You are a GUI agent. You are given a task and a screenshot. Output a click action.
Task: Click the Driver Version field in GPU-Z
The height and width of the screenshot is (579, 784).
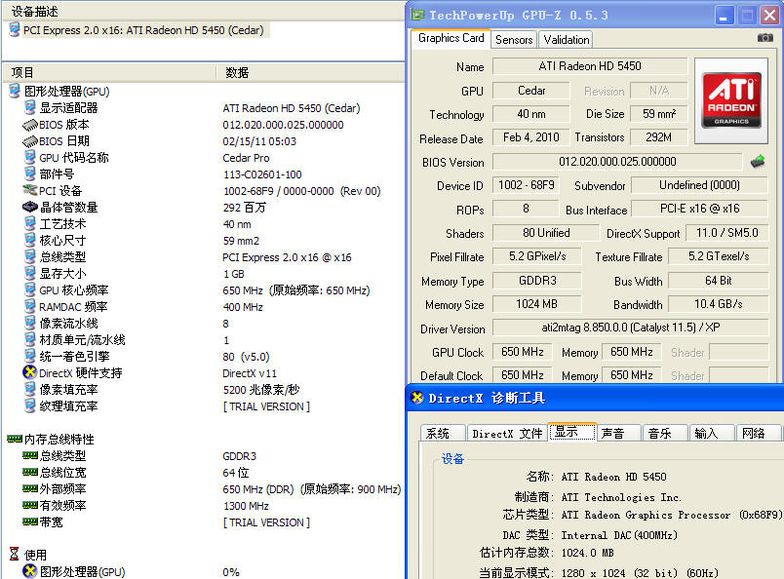tap(630, 328)
